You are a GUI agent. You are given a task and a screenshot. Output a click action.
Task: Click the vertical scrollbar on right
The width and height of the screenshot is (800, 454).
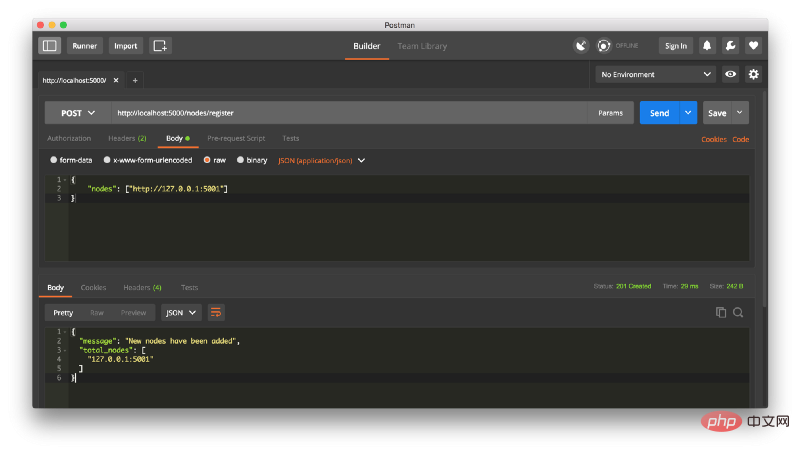pos(764,199)
